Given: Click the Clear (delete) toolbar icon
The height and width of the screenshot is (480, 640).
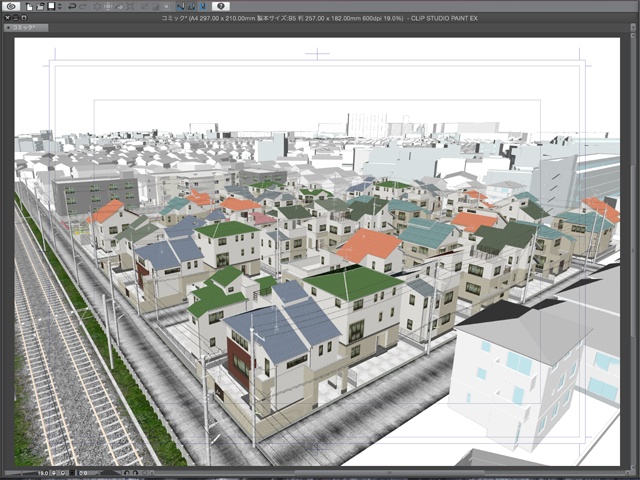Looking at the screenshot, I should (x=97, y=7).
